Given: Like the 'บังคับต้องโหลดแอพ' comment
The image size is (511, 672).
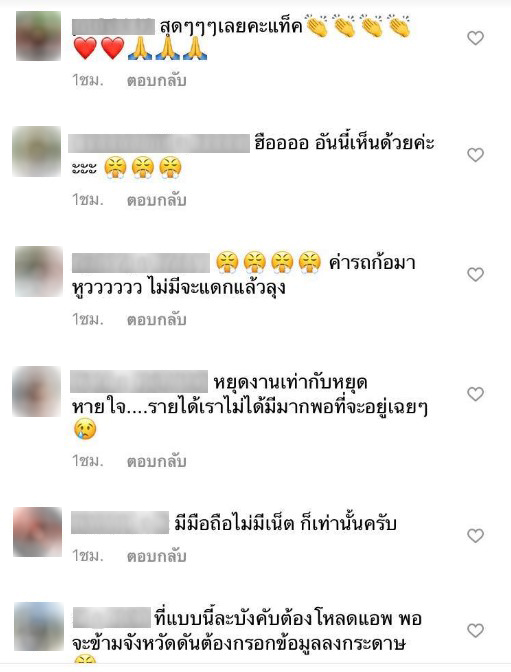Looking at the screenshot, I should 475,630.
